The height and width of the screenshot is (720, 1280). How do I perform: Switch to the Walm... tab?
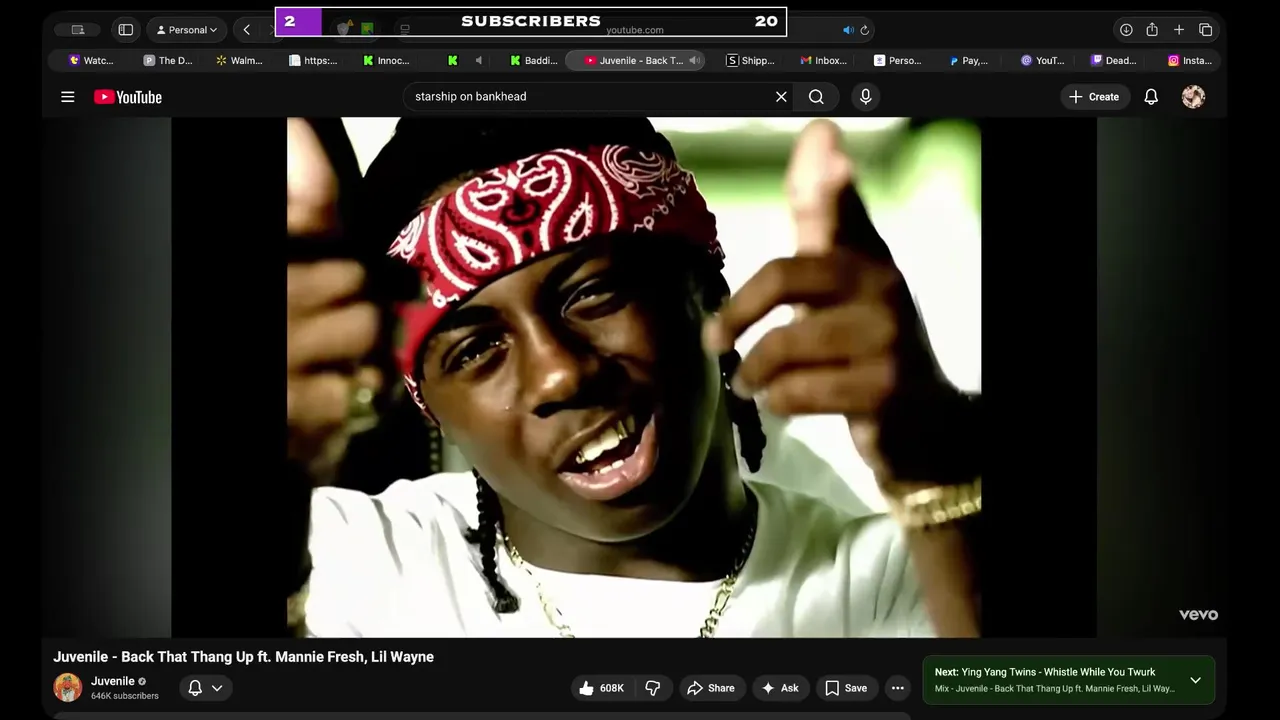240,61
